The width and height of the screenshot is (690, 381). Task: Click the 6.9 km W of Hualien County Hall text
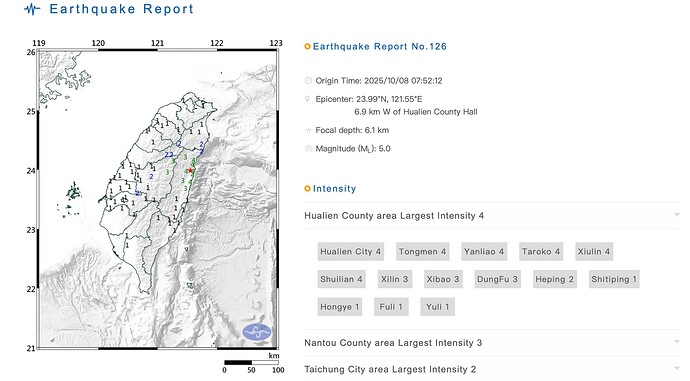click(416, 112)
